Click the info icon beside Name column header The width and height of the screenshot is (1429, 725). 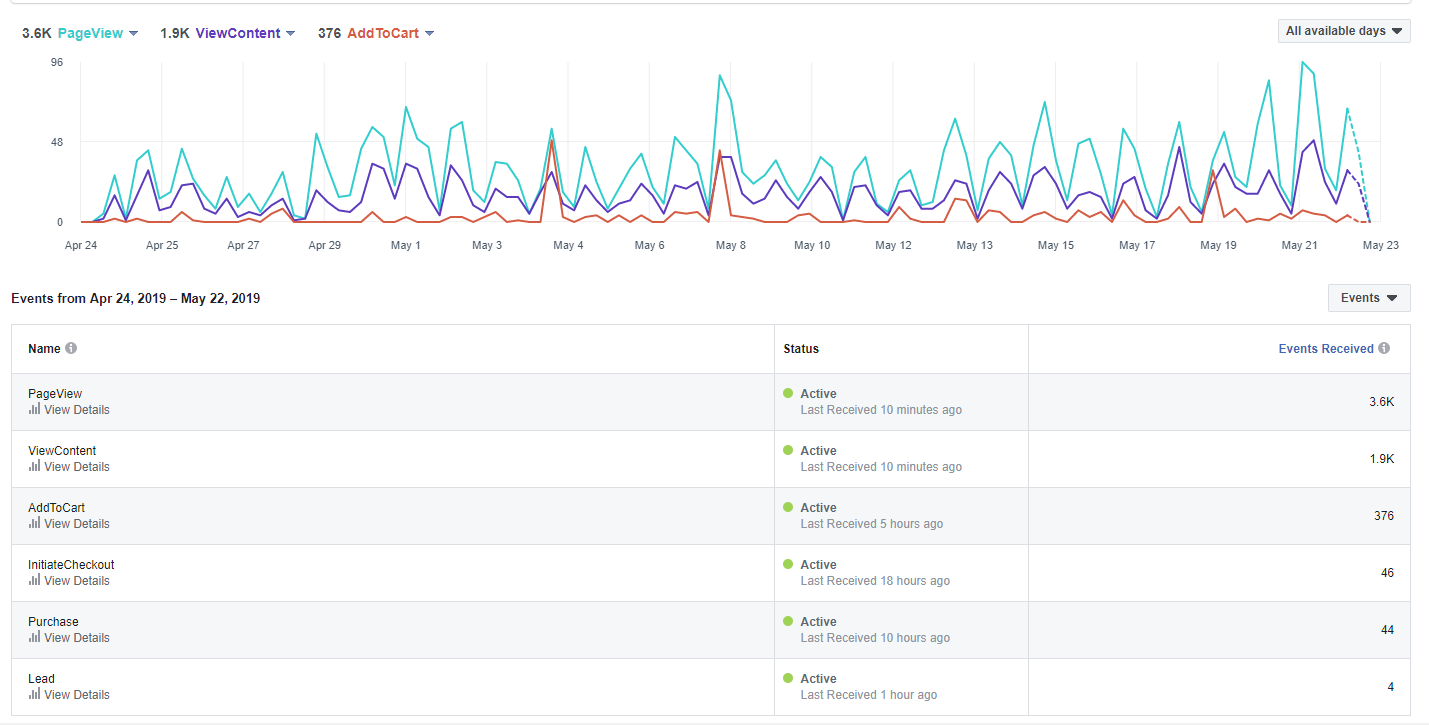pyautogui.click(x=71, y=349)
